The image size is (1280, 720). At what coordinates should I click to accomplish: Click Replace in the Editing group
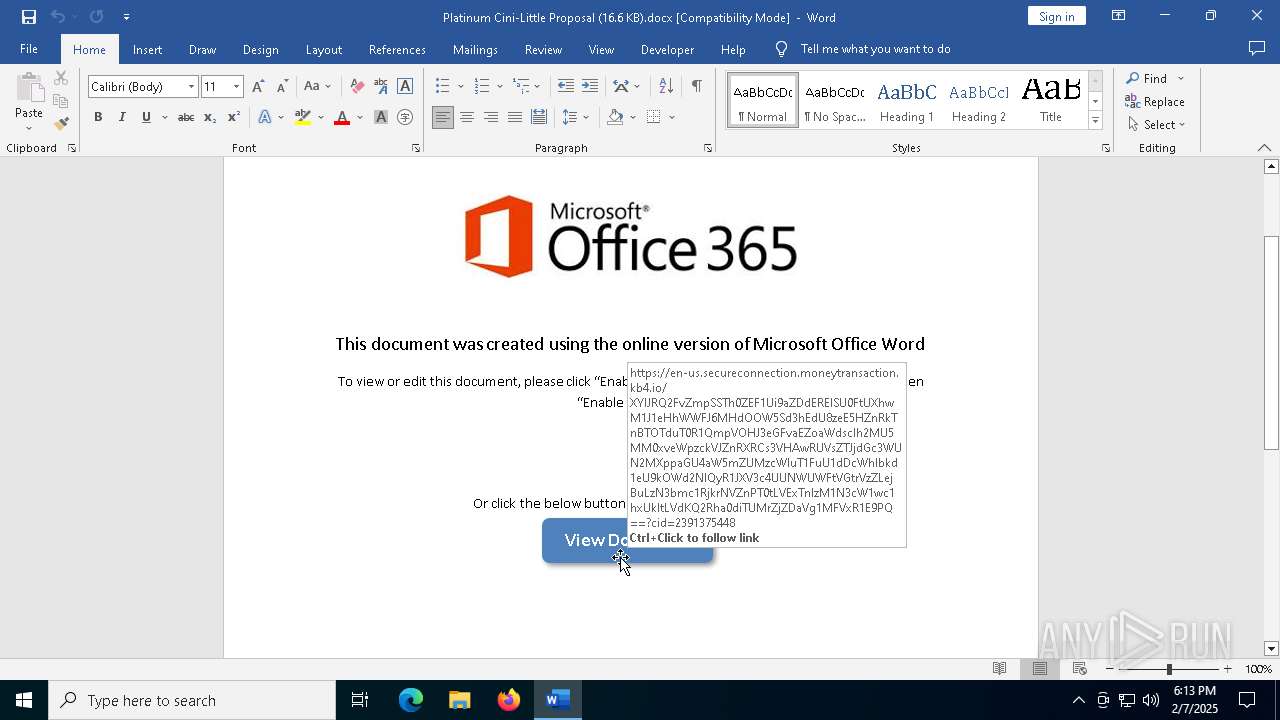pos(1155,102)
